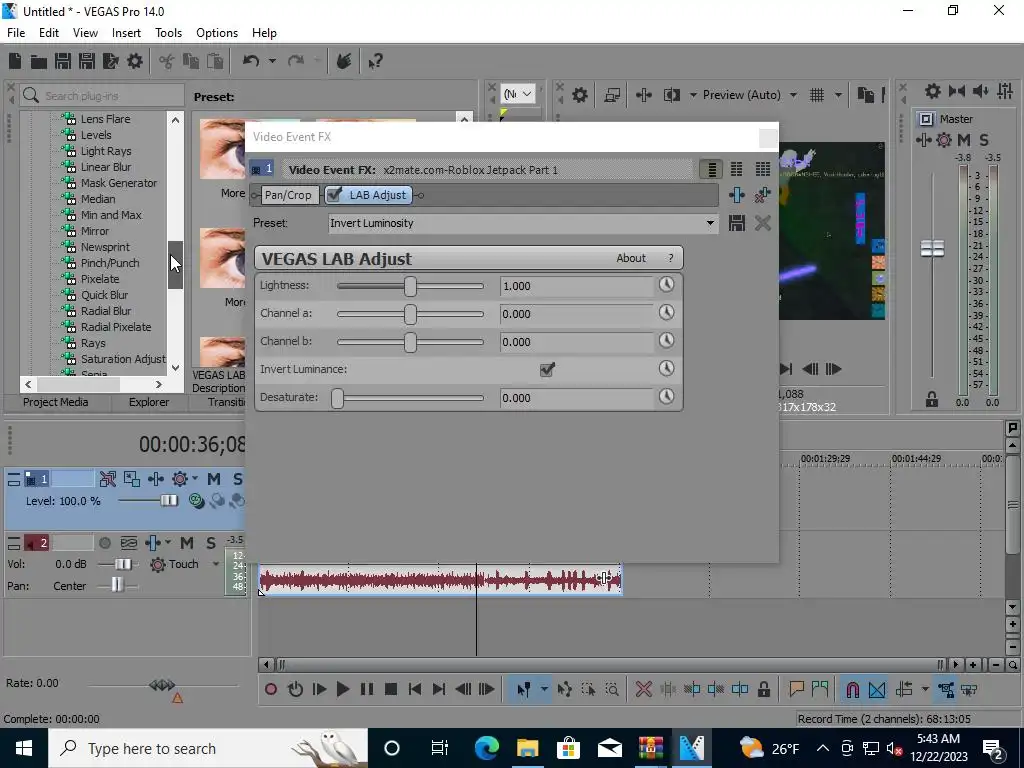This screenshot has height=768, width=1024.
Task: Open track 1 automation settings dropdown arrow
Action: 195,479
